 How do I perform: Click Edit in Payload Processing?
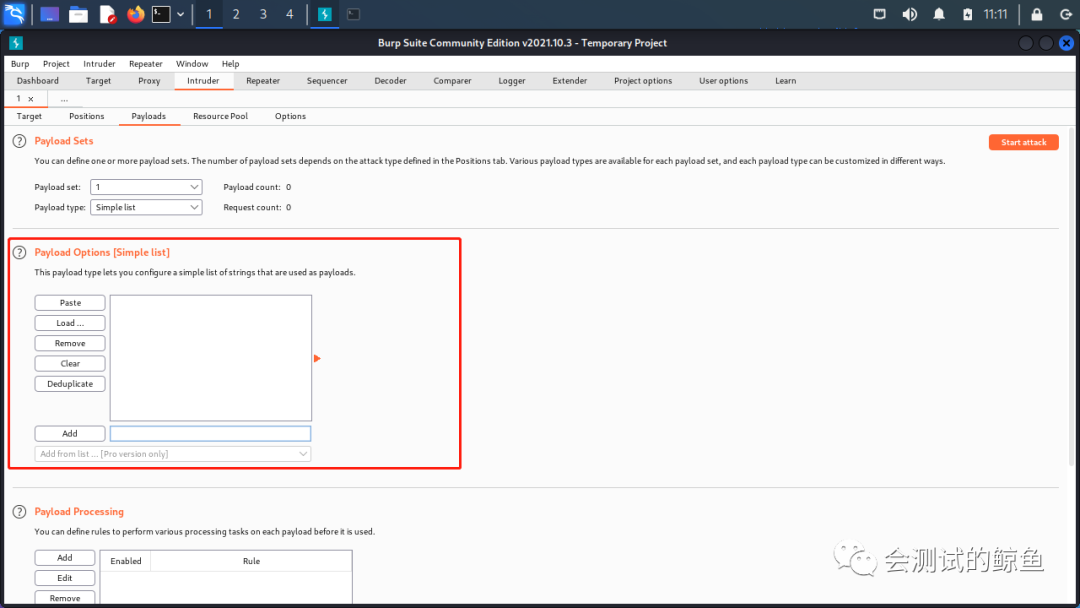(65, 578)
